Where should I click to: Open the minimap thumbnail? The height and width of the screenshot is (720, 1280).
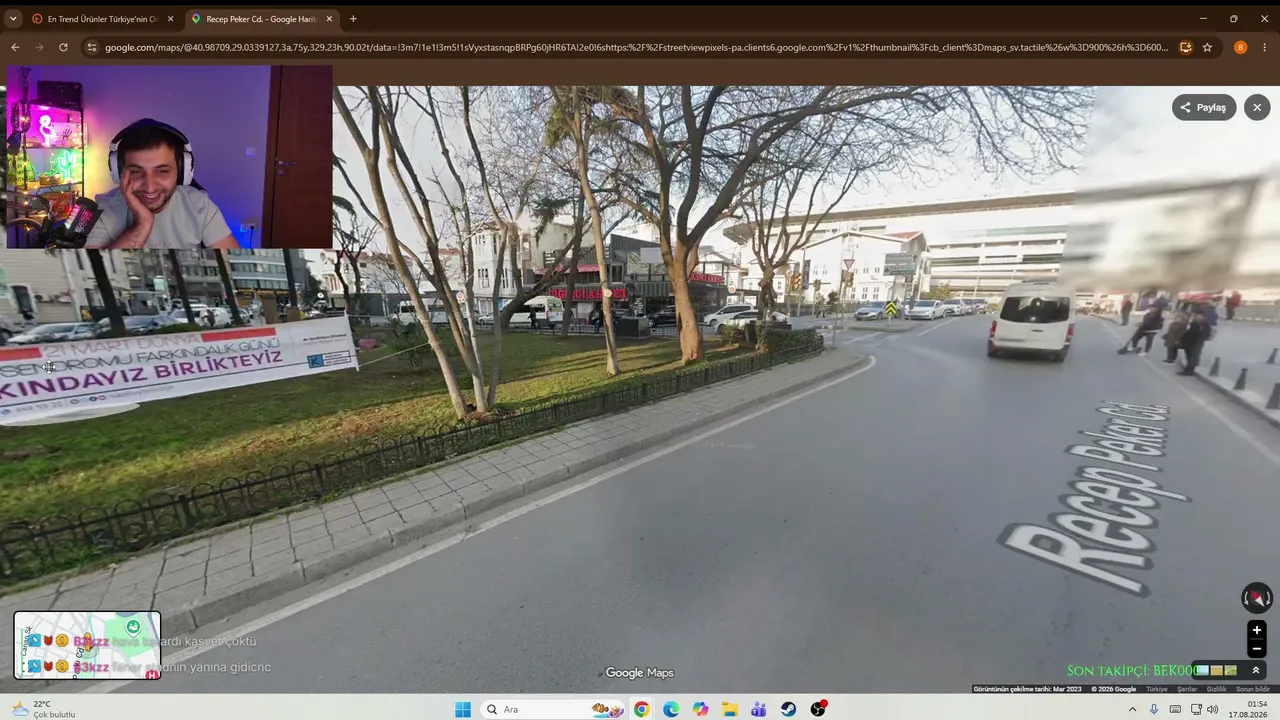coord(87,645)
